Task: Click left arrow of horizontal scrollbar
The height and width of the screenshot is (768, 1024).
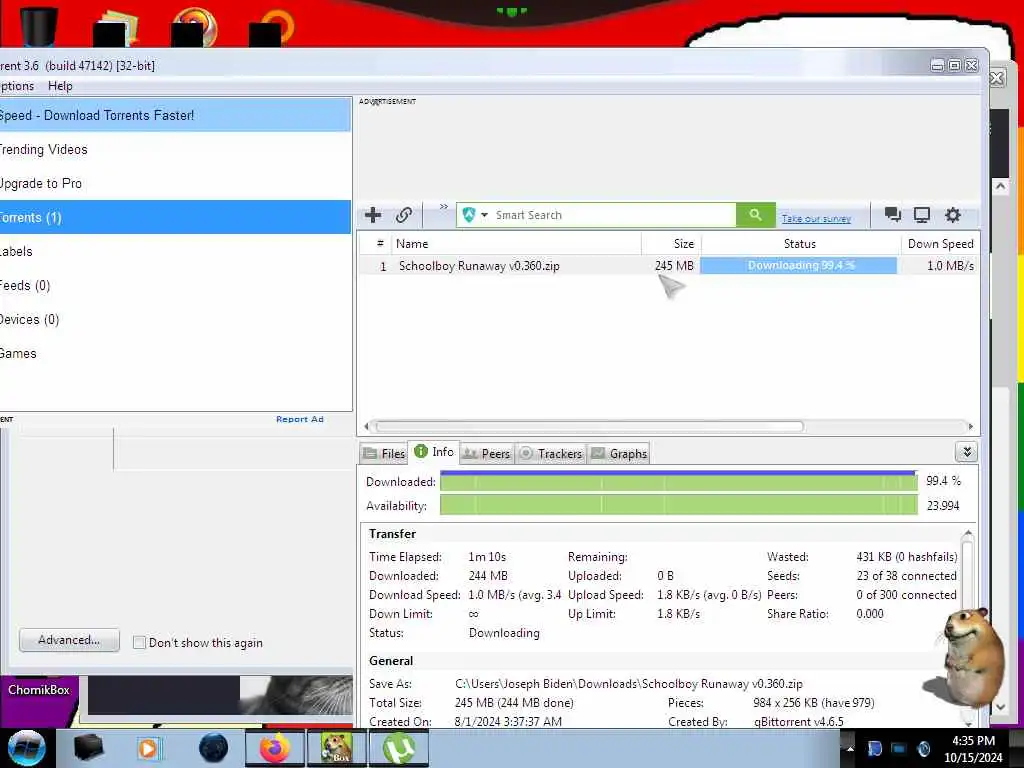Action: [366, 426]
